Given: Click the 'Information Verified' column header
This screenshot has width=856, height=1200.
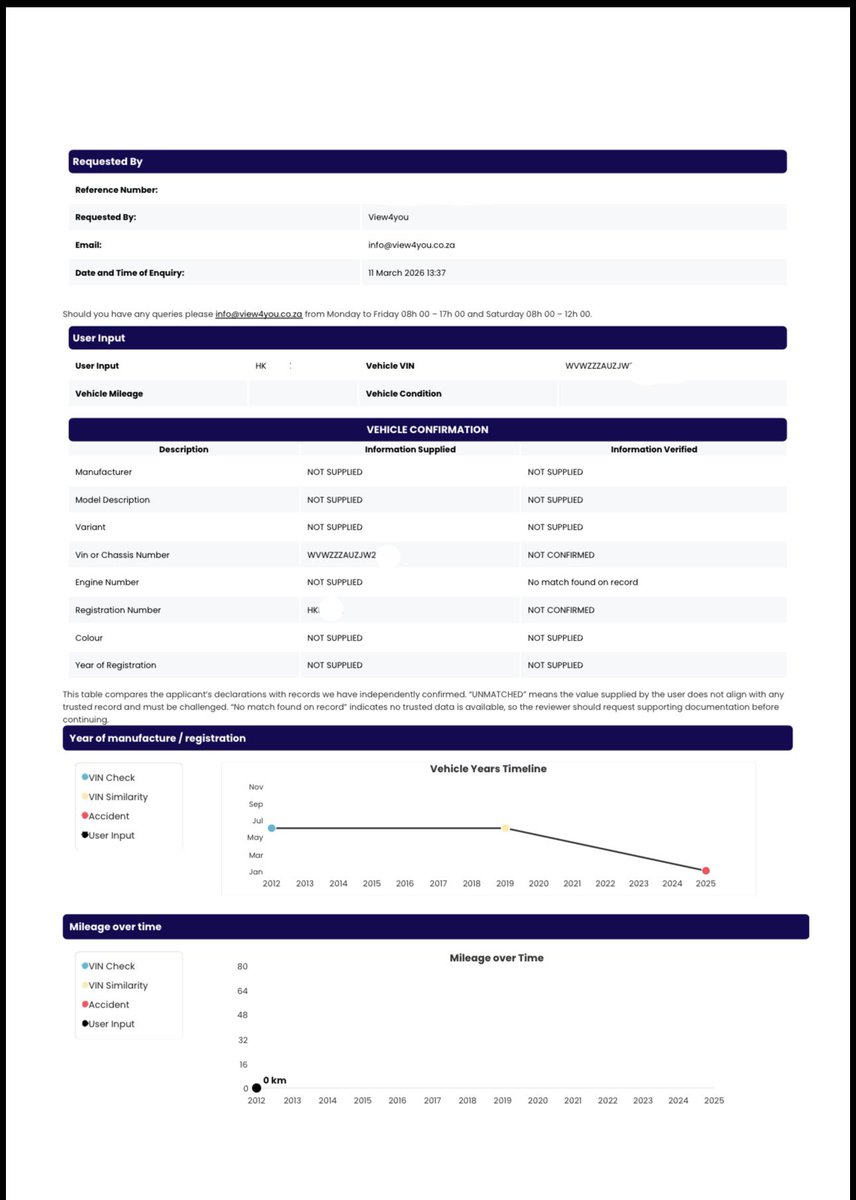Looking at the screenshot, I should coord(654,449).
